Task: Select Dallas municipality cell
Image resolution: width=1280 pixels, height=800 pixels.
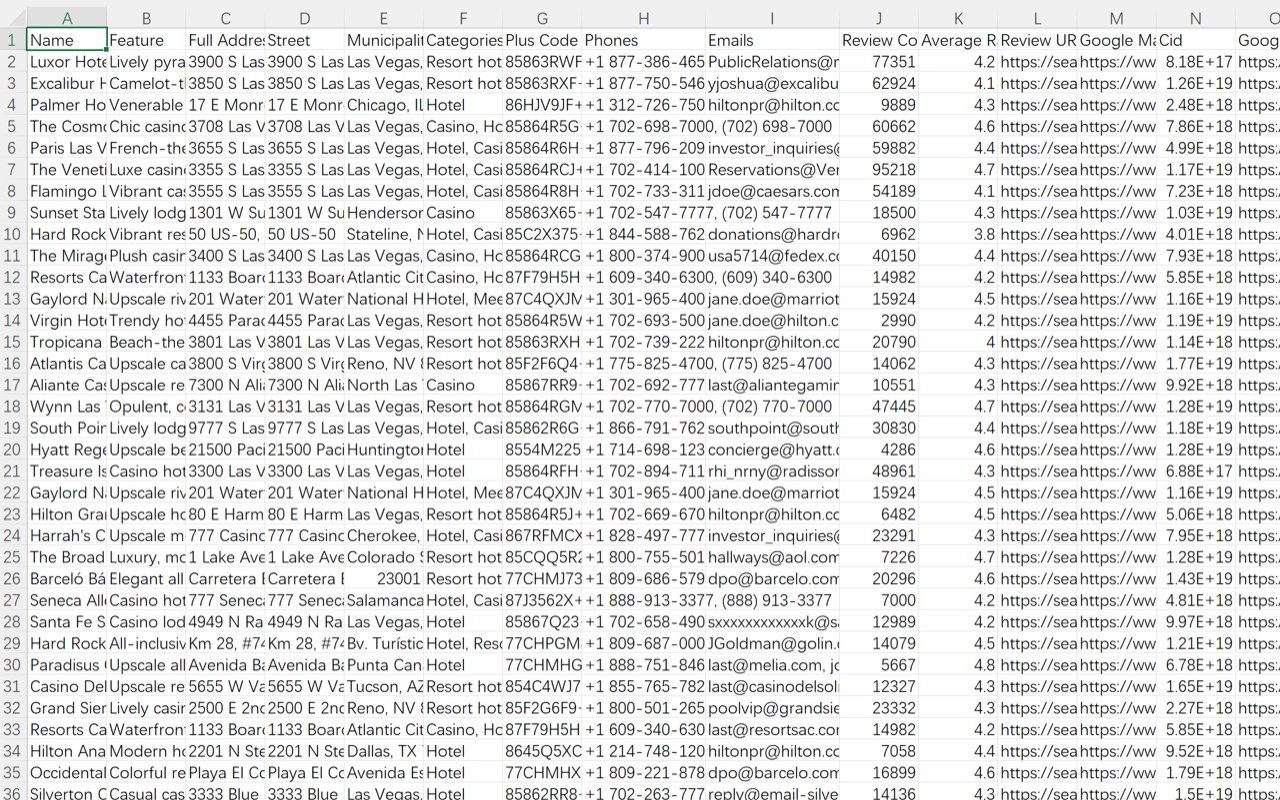Action: [x=384, y=751]
